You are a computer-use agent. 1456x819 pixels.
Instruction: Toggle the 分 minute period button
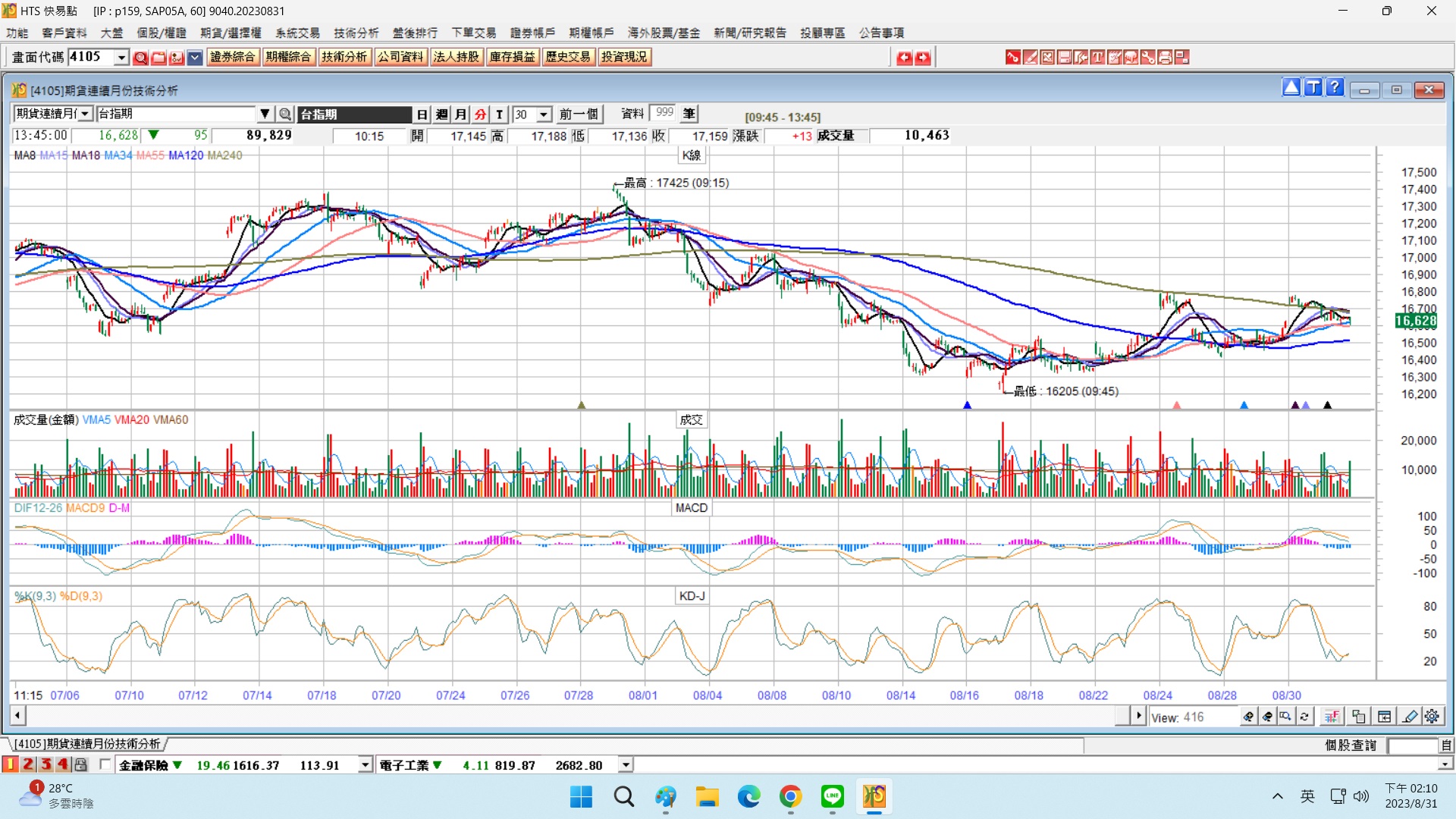480,115
